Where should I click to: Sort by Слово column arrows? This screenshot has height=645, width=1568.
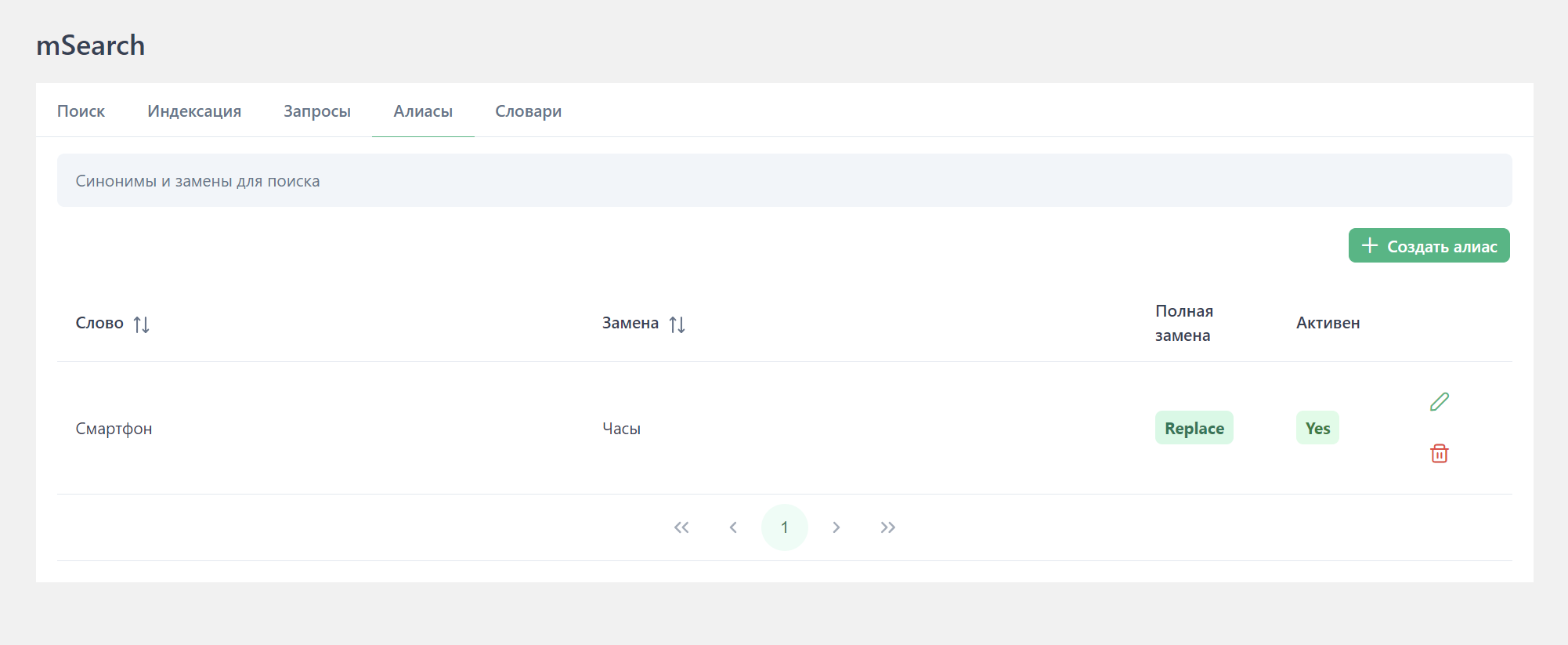141,324
